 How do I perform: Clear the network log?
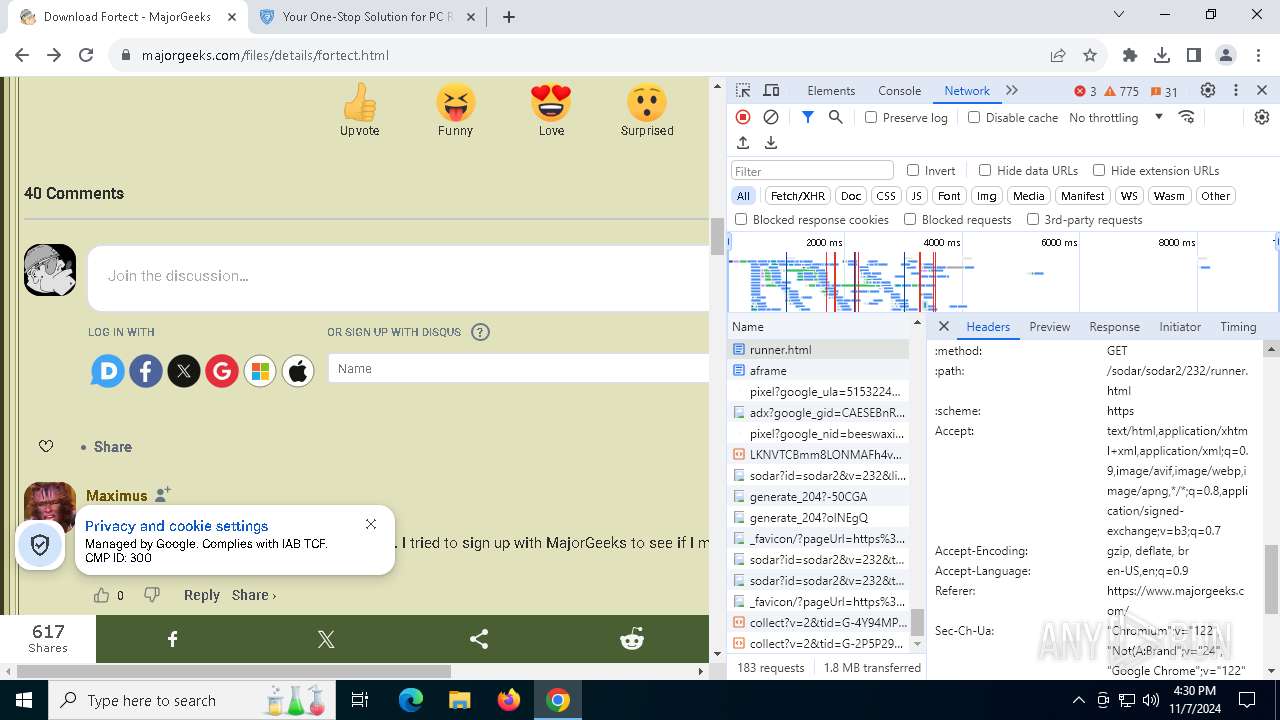771,117
